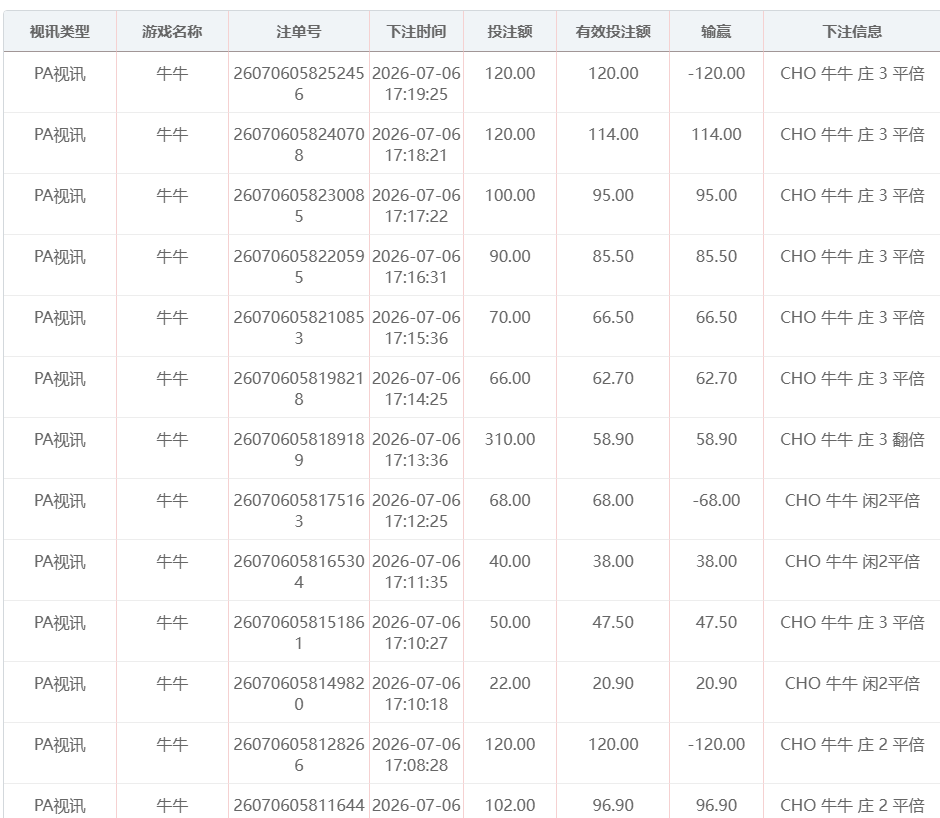Screen dimensions: 940x818
Task: Select order number 260706058165304
Action: click(x=299, y=572)
